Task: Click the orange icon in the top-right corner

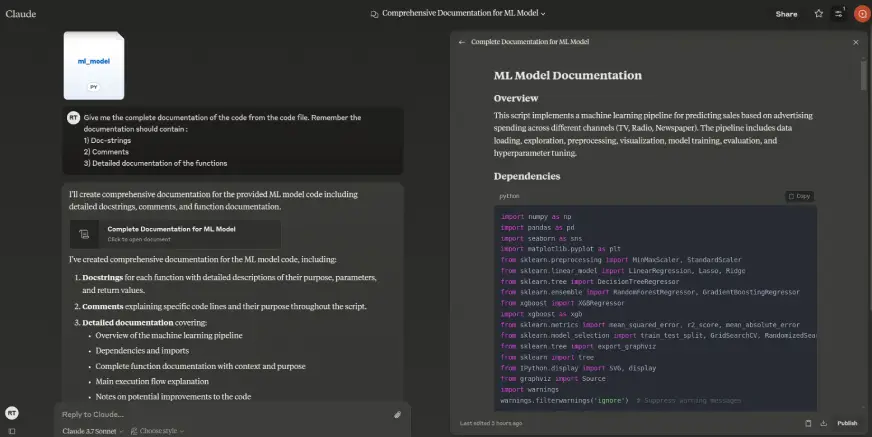Action: [861, 14]
